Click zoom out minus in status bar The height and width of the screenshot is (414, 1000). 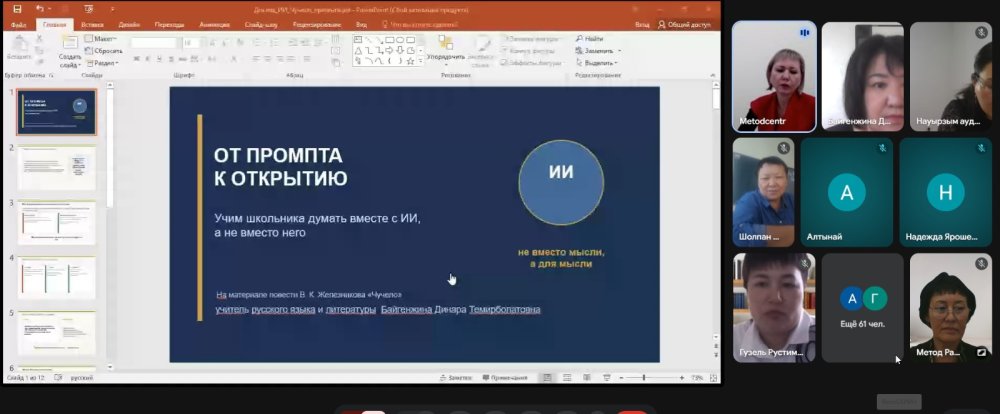[x=622, y=378]
